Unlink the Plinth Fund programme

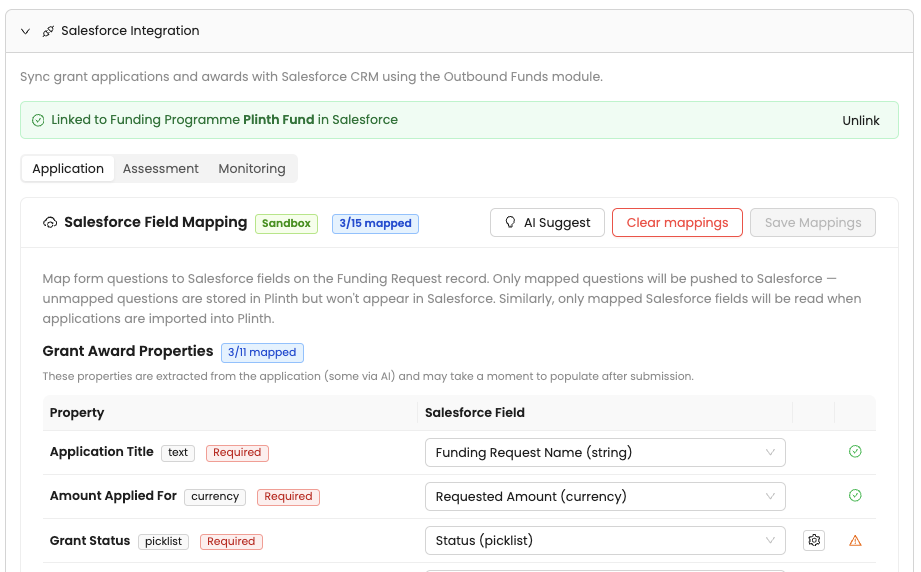tap(861, 120)
